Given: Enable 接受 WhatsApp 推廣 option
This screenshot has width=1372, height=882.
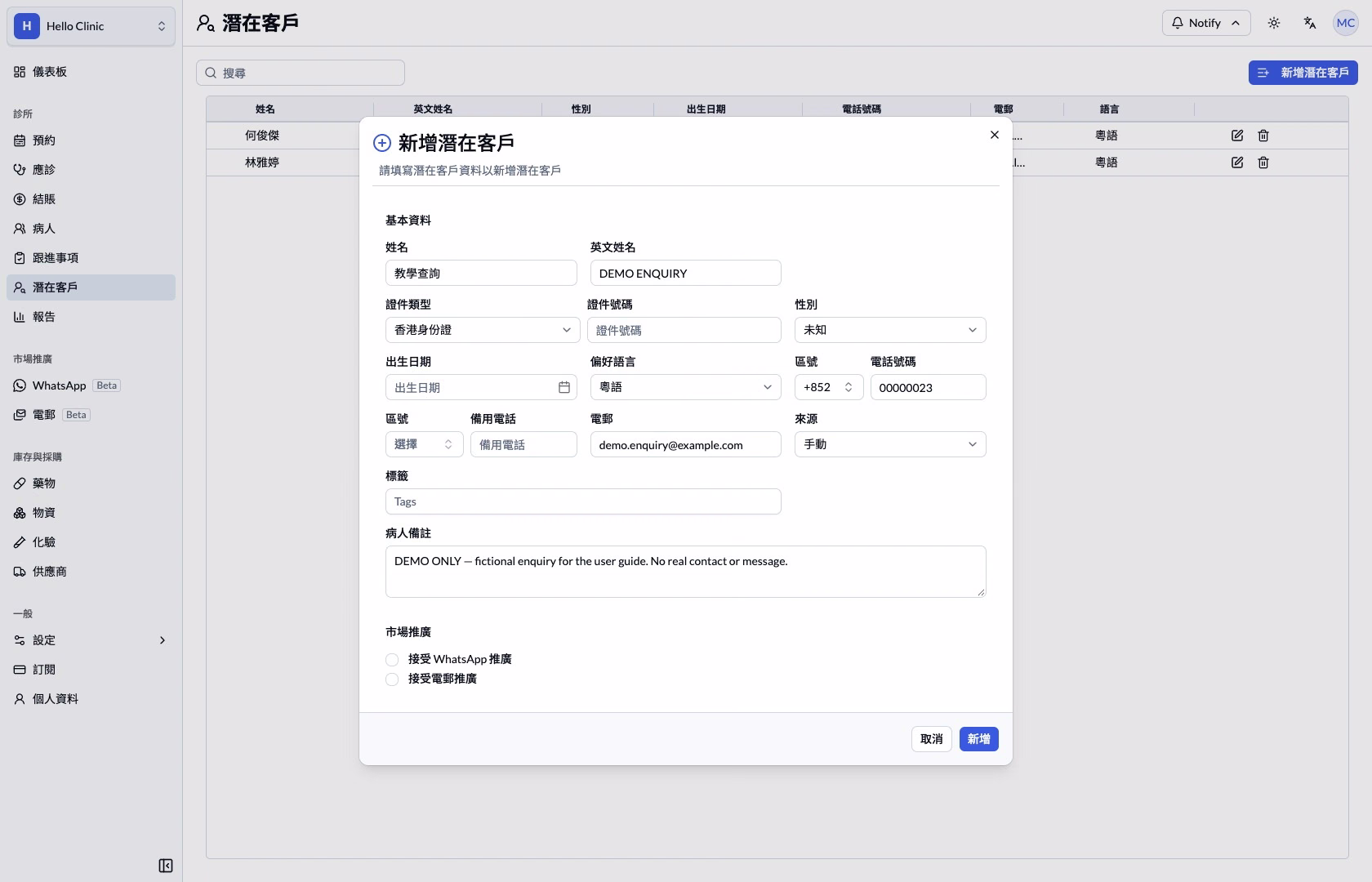Looking at the screenshot, I should [x=392, y=659].
